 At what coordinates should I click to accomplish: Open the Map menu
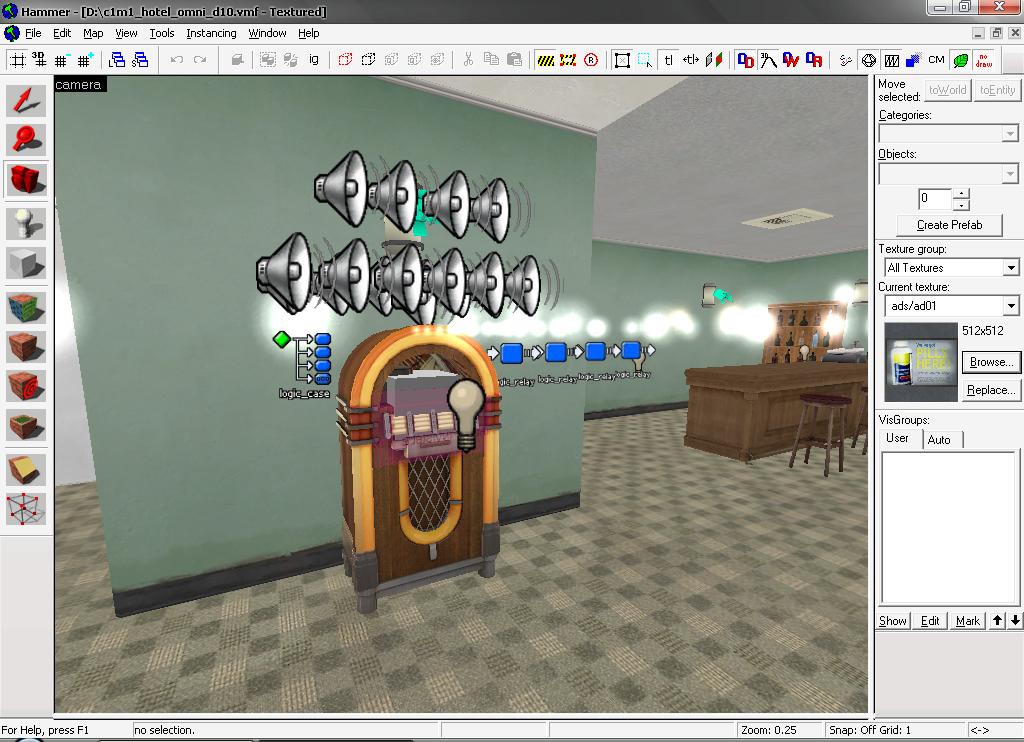pos(93,33)
